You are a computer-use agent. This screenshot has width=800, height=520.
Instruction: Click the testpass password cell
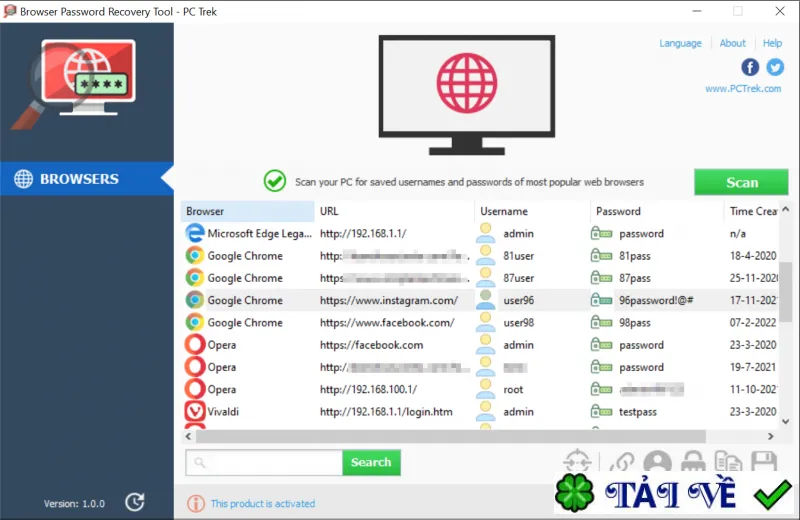[x=638, y=412]
